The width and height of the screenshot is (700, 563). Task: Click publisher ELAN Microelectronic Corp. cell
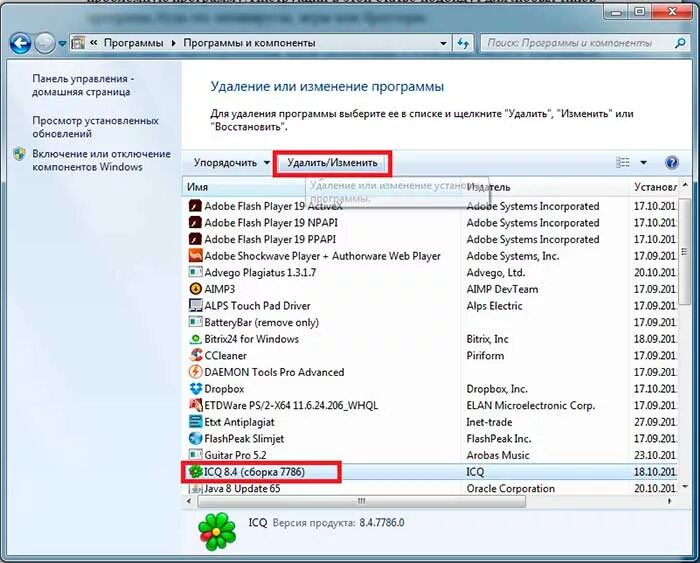click(530, 405)
